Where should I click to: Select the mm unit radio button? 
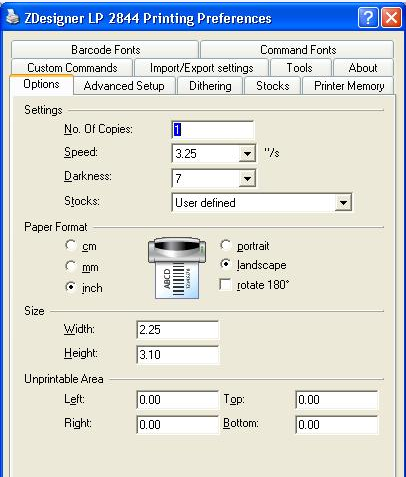pos(71,266)
